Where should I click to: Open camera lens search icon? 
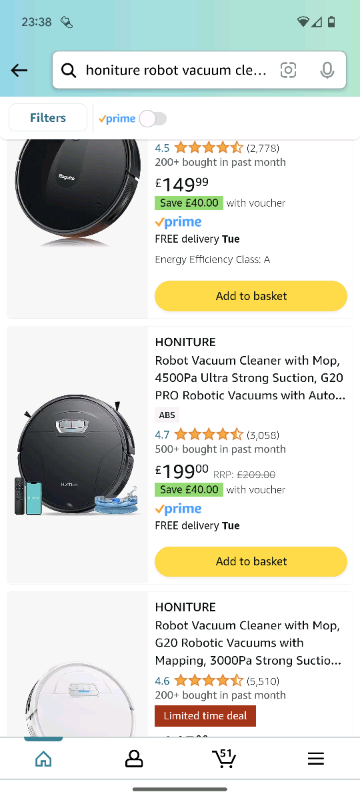pyautogui.click(x=288, y=70)
